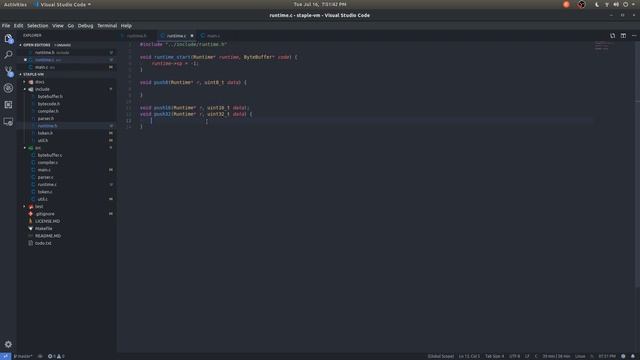
Task: Open the Terminal menu
Action: pyautogui.click(x=107, y=26)
